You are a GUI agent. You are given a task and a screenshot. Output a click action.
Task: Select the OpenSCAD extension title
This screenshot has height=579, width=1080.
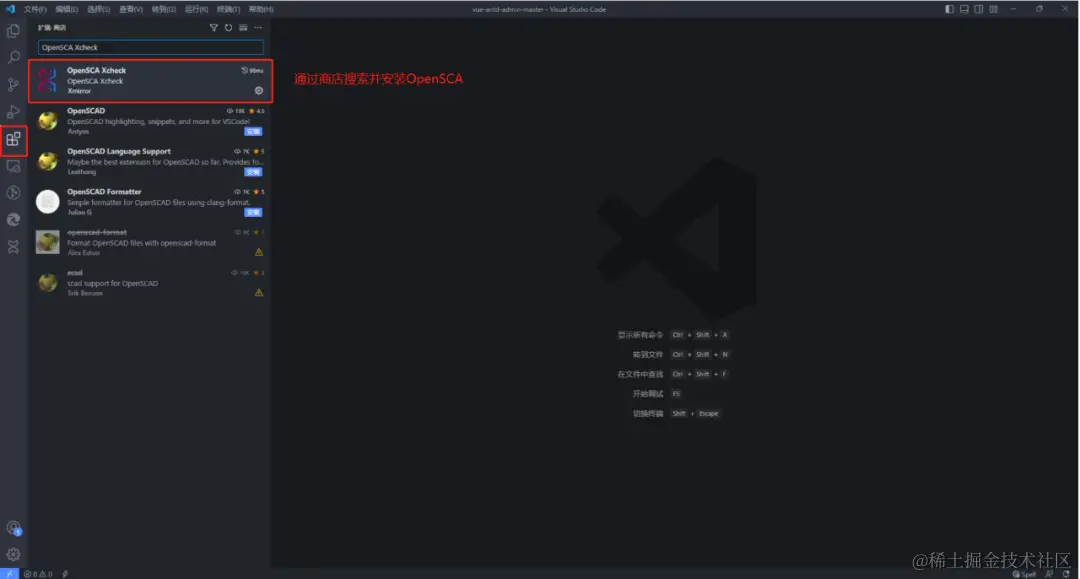click(86, 111)
